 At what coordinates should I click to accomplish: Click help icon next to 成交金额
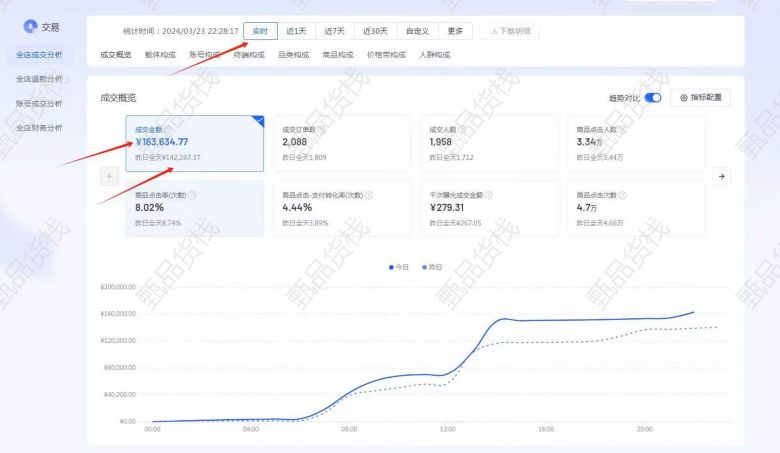[x=165, y=129]
